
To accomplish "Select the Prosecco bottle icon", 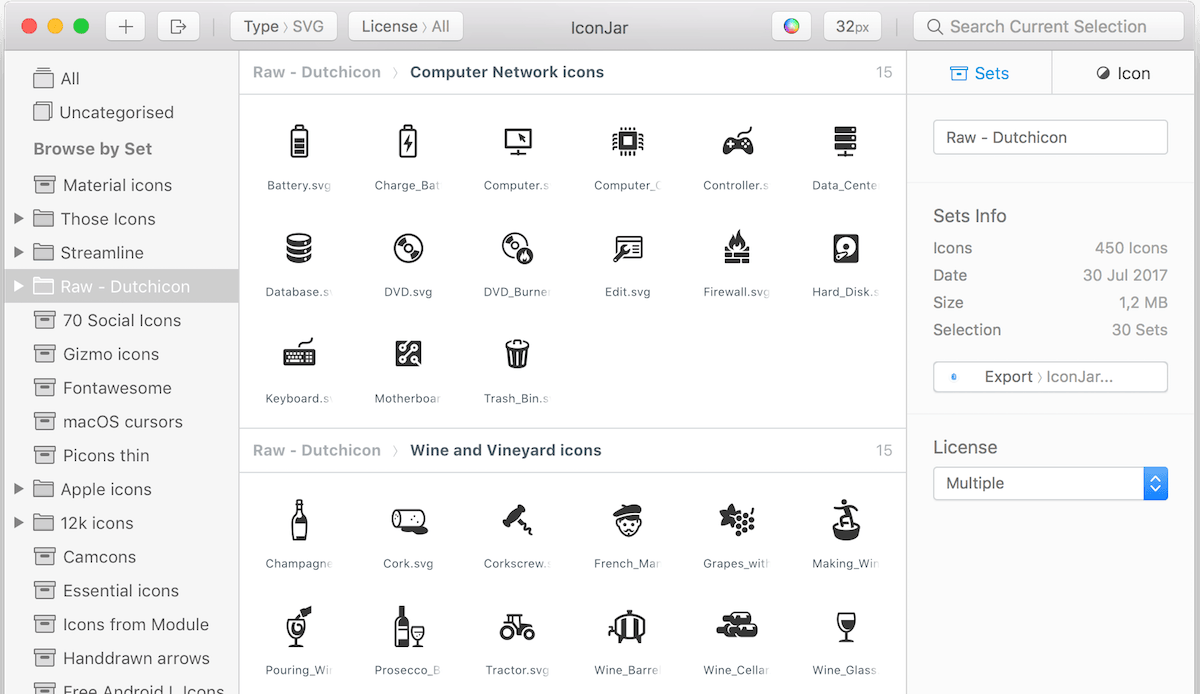I will click(408, 626).
